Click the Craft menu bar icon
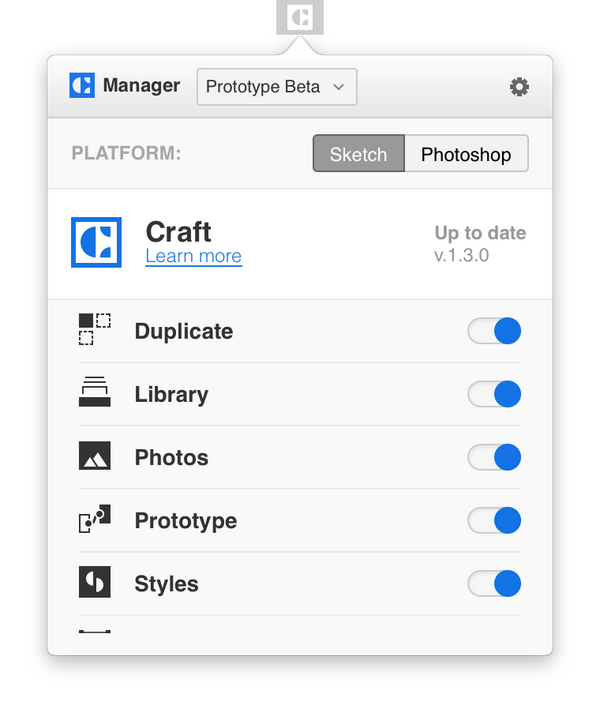Viewport: 600px width, 709px height. [x=299, y=17]
